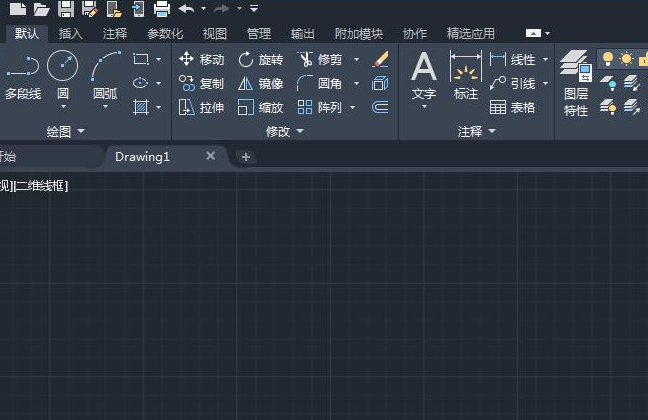
Task: Choose the 镜像 (Mirror) tool
Action: coord(260,84)
